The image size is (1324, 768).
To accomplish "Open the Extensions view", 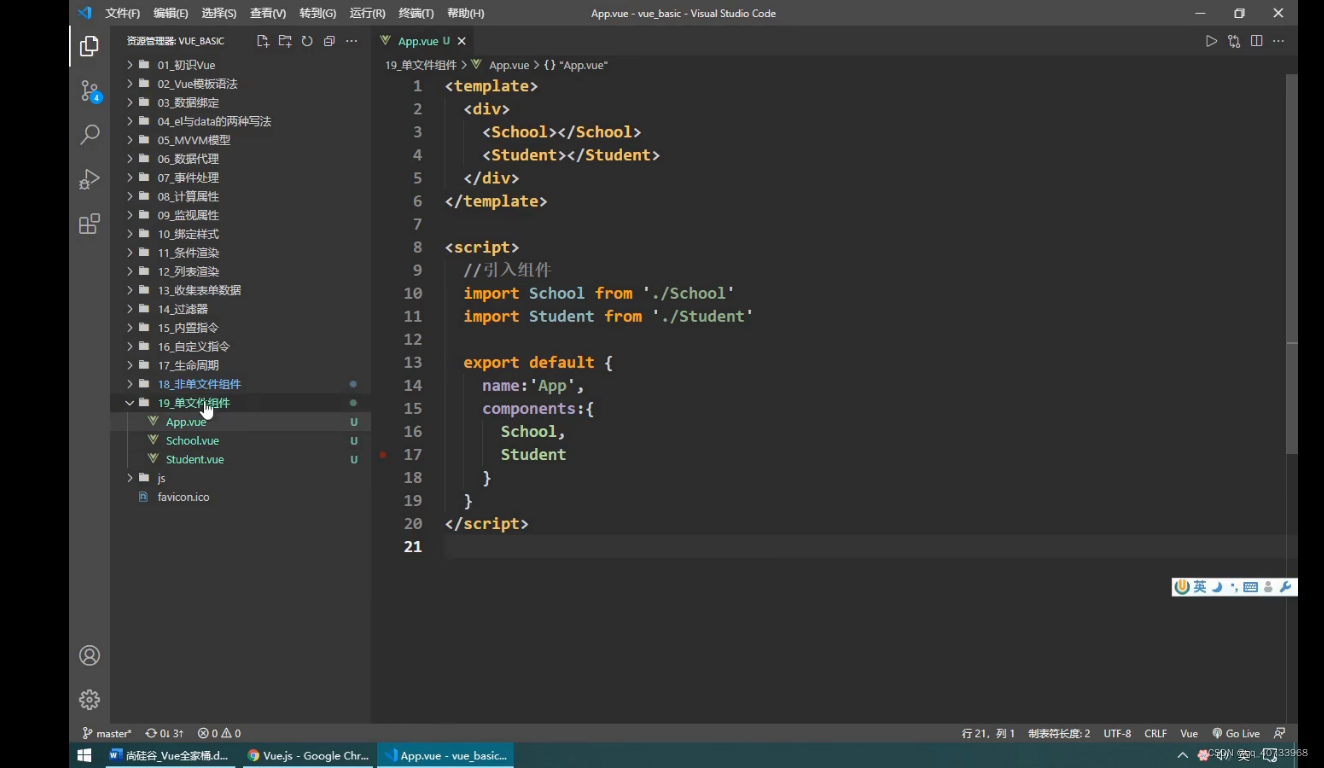I will click(89, 223).
